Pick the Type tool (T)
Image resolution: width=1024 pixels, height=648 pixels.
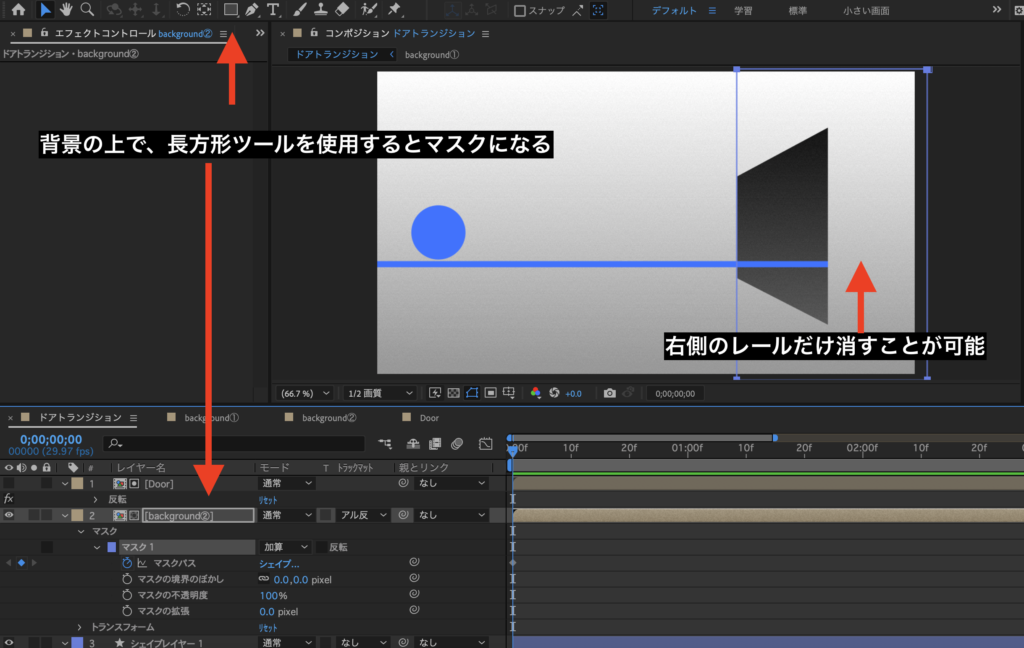pyautogui.click(x=273, y=11)
